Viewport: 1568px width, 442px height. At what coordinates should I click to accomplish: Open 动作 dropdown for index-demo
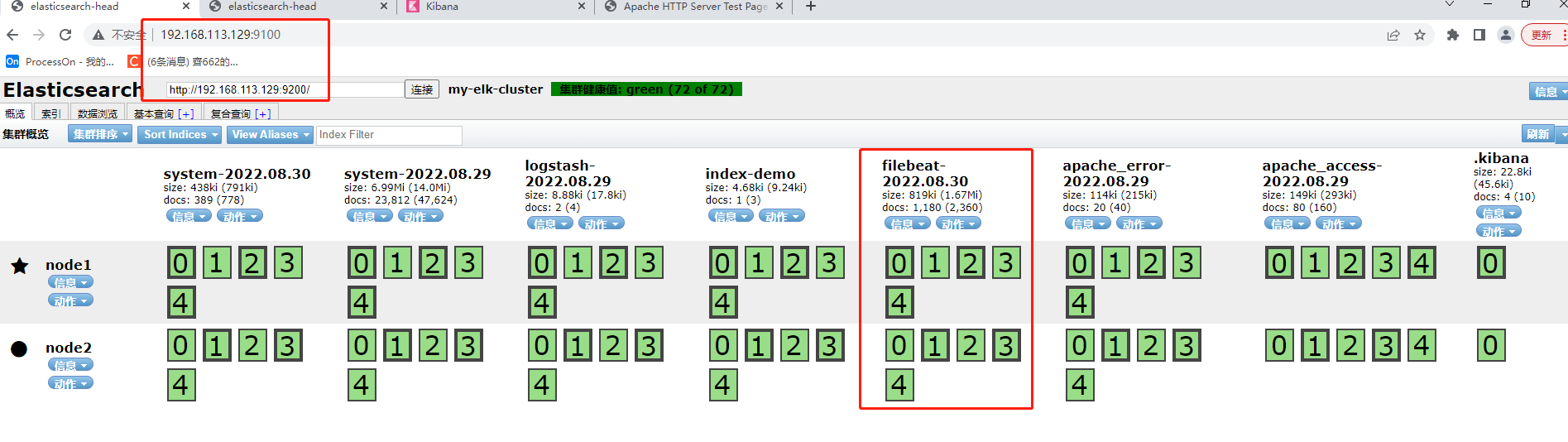coord(782,216)
